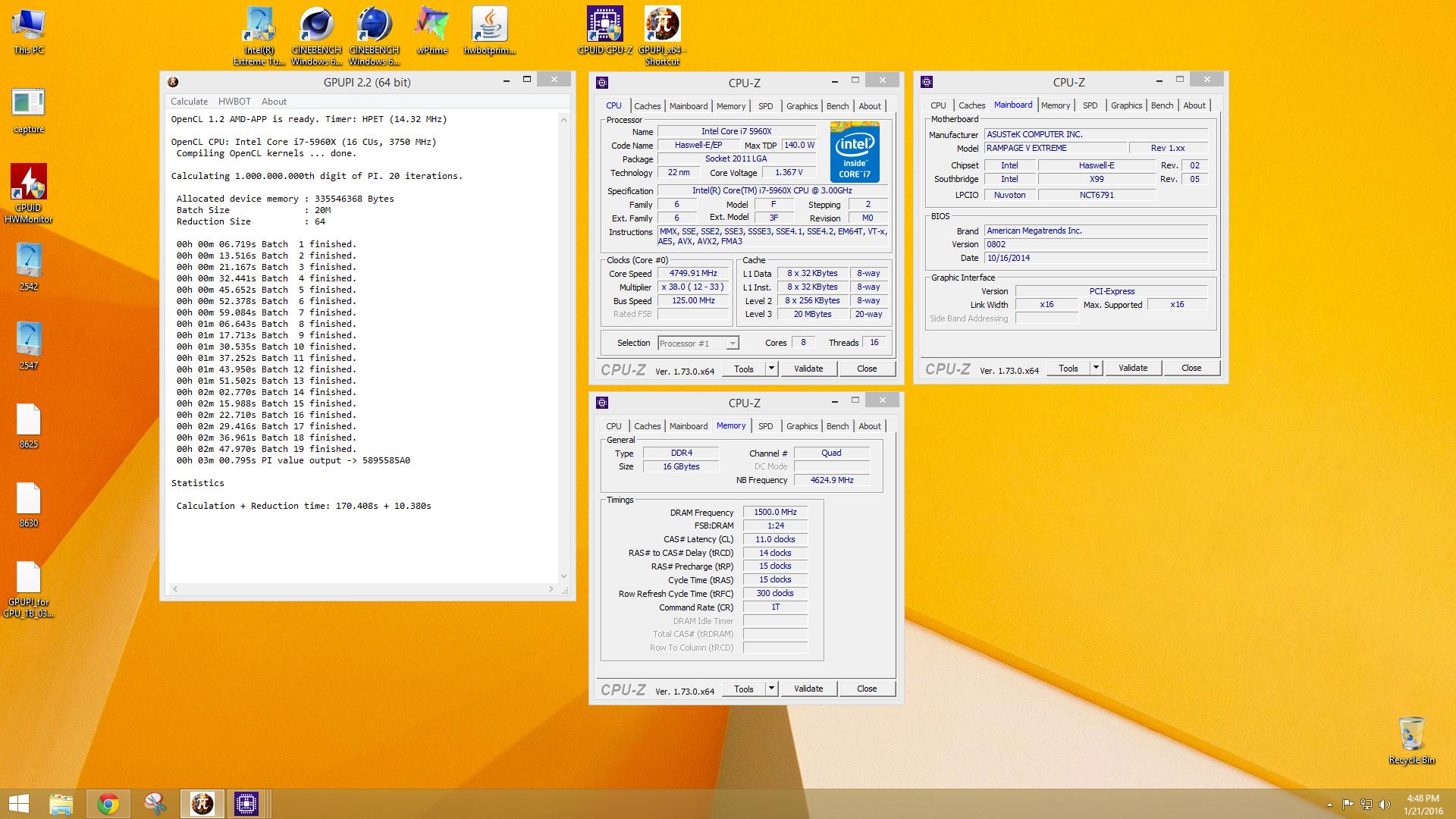Expand Tools arrow in CPU tab window

tap(771, 369)
